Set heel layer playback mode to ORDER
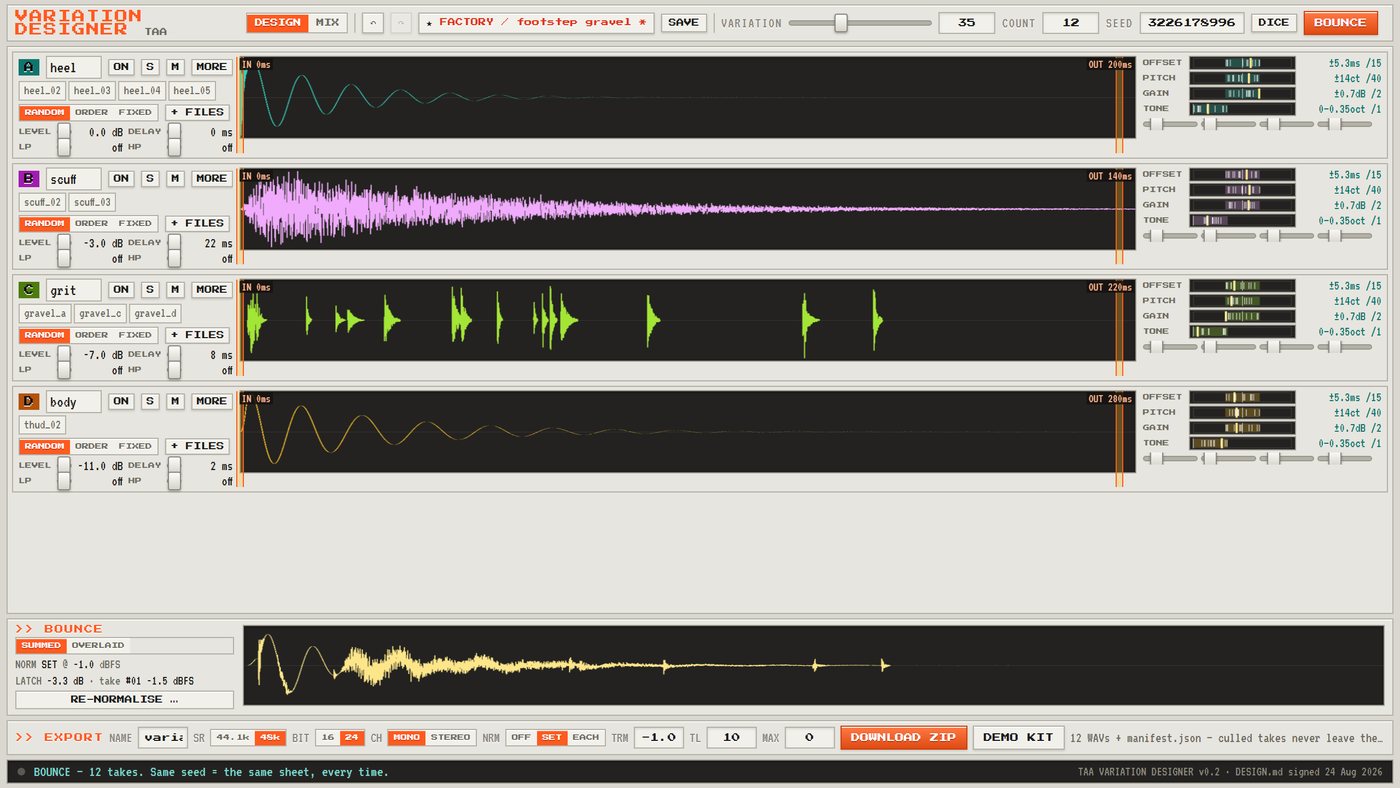The image size is (1400, 788). [x=91, y=112]
